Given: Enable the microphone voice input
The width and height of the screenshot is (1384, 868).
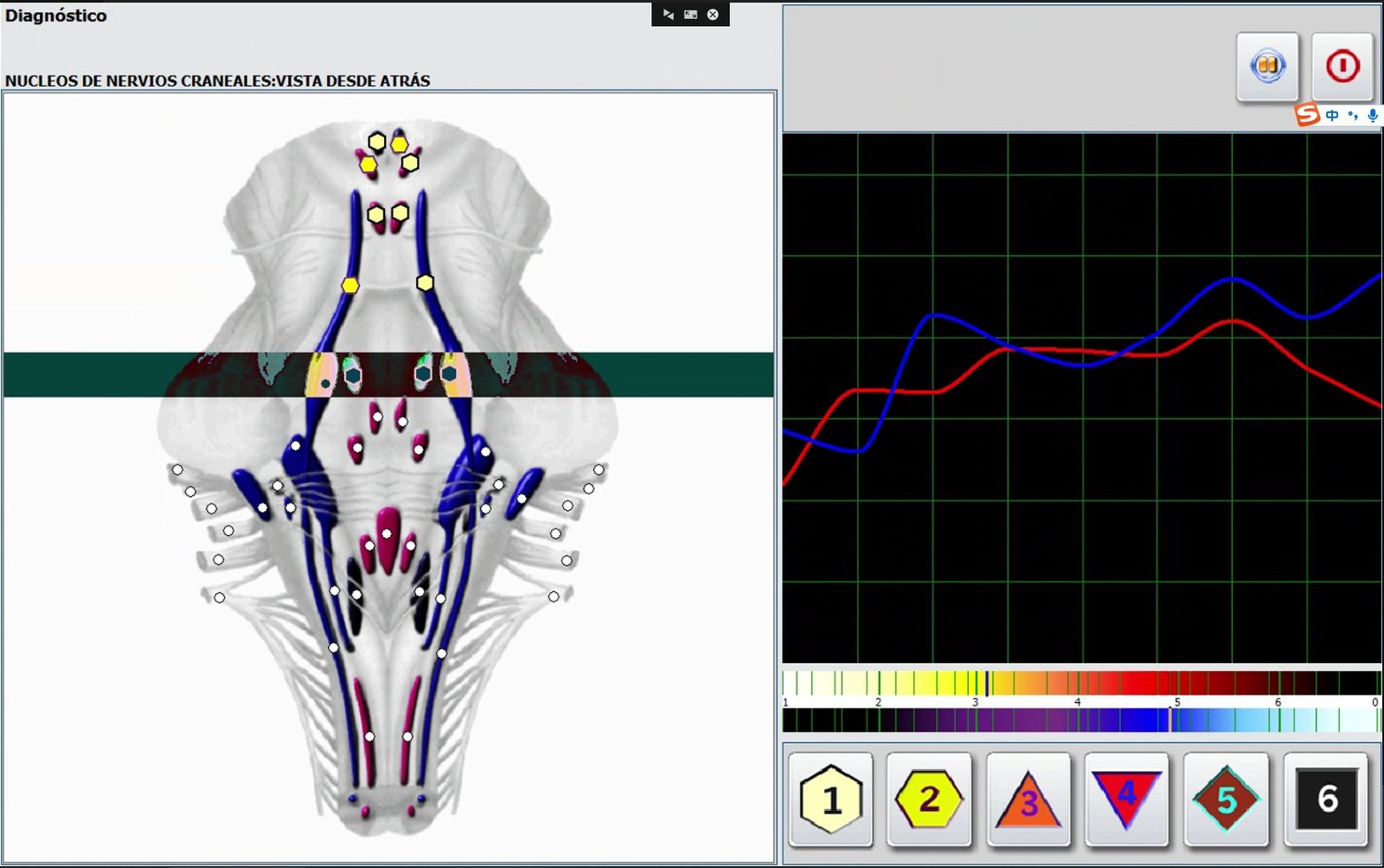Looking at the screenshot, I should (1373, 115).
